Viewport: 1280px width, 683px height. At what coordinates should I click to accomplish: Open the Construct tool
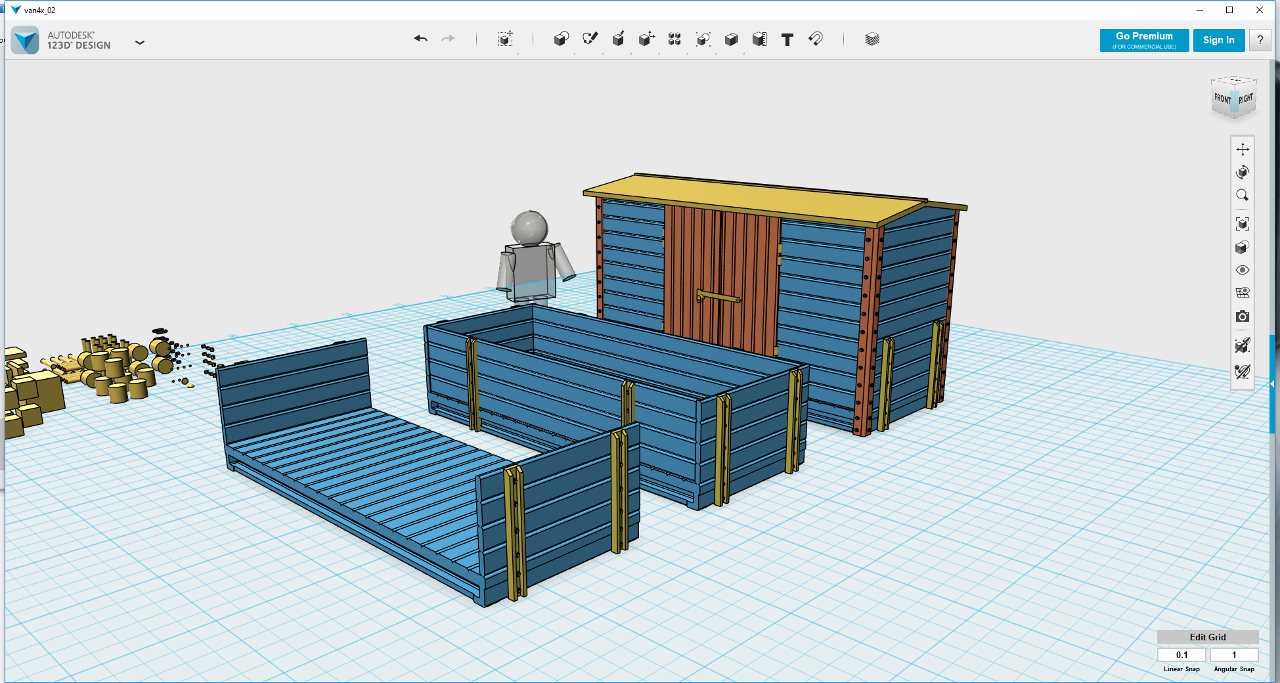point(618,39)
